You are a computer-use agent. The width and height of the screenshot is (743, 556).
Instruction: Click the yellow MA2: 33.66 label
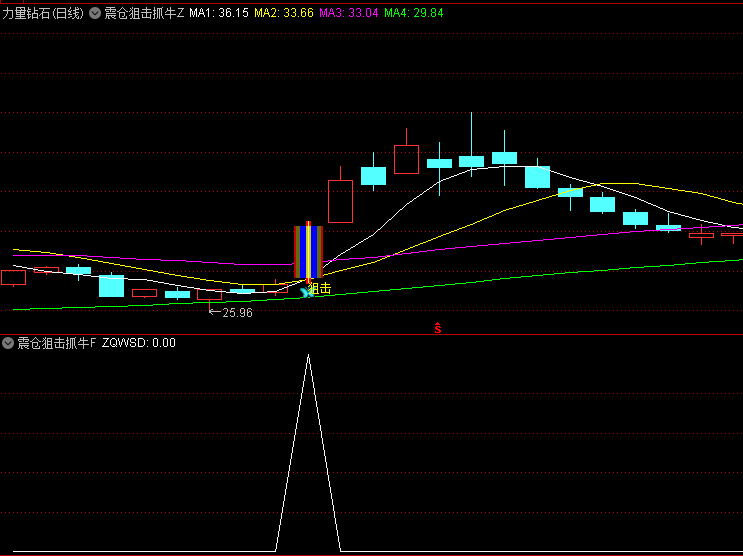(x=284, y=13)
